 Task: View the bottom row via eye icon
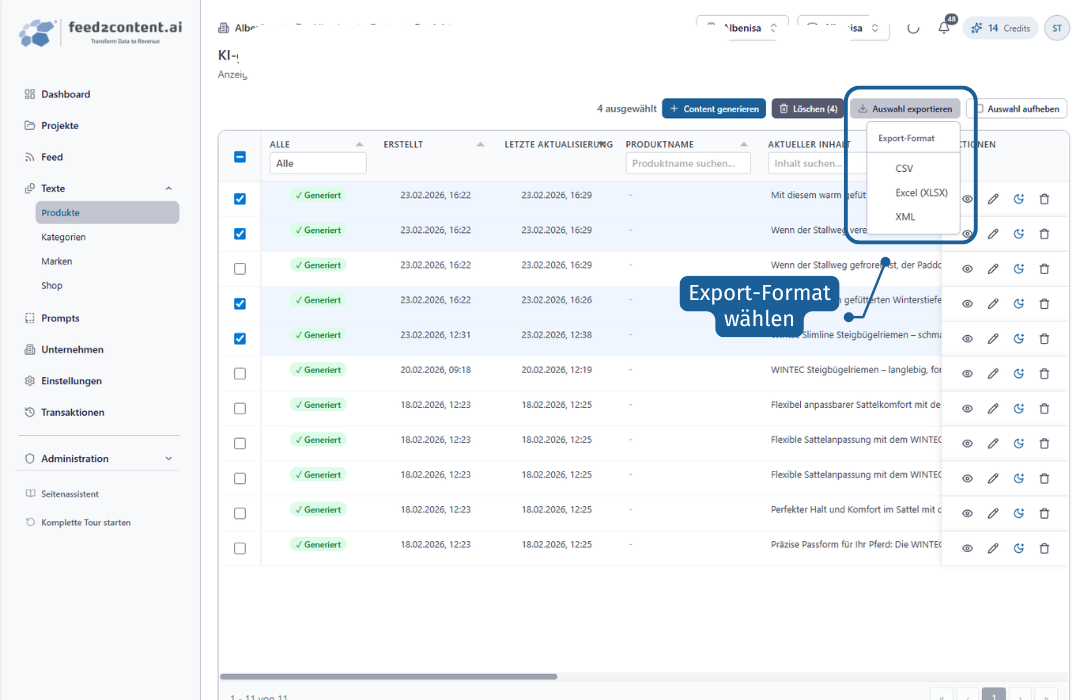(x=968, y=548)
